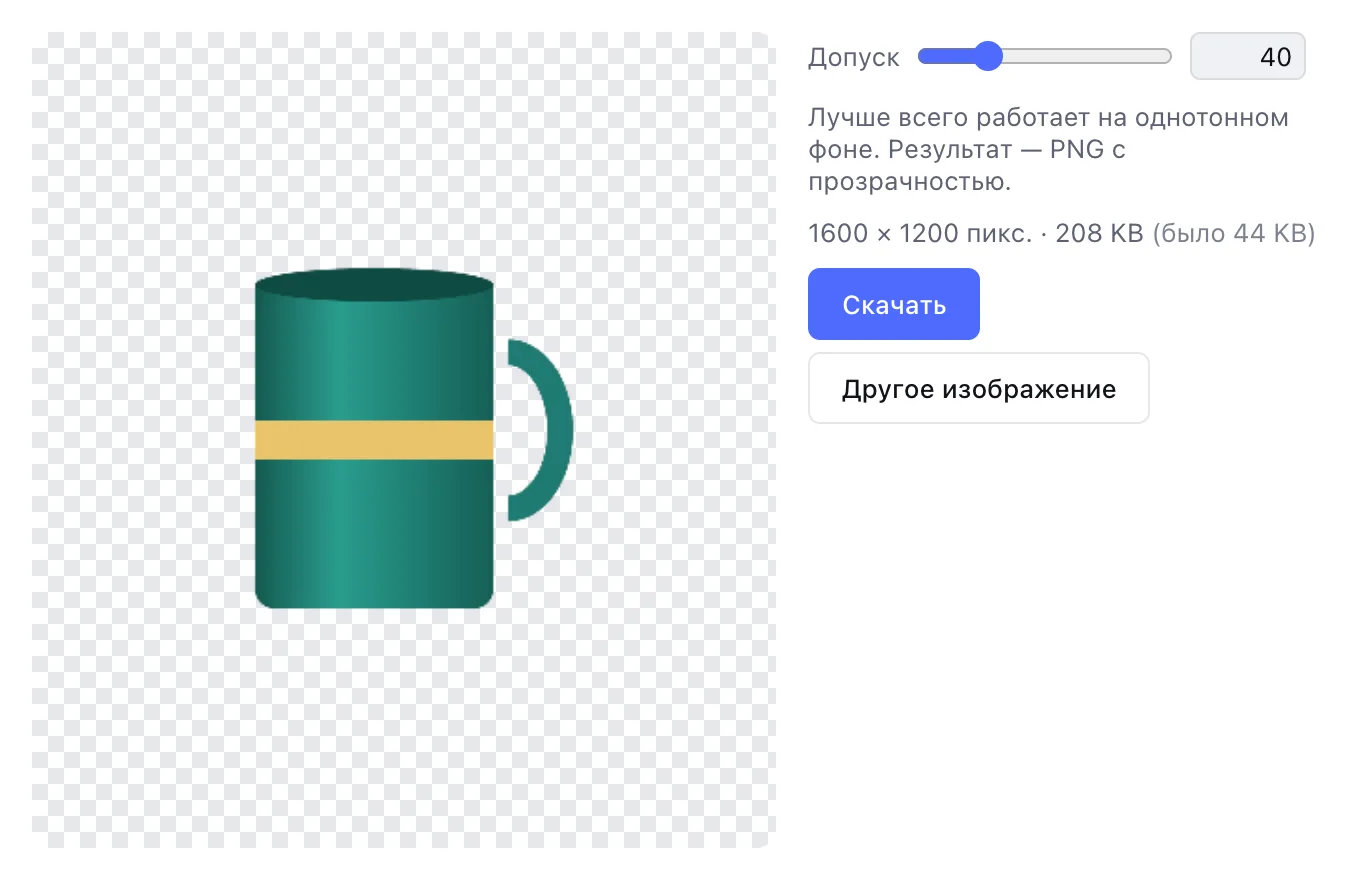Click the Скачать download button
This screenshot has height=880, width=1360.
pos(894,304)
